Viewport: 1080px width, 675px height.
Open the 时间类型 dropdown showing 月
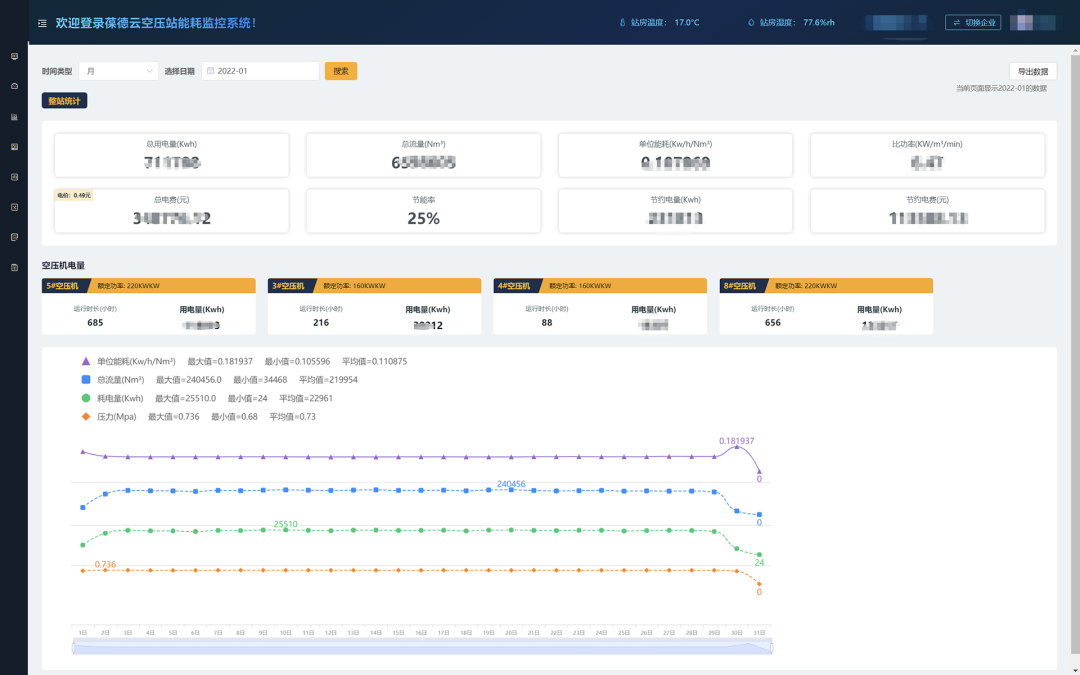click(118, 71)
